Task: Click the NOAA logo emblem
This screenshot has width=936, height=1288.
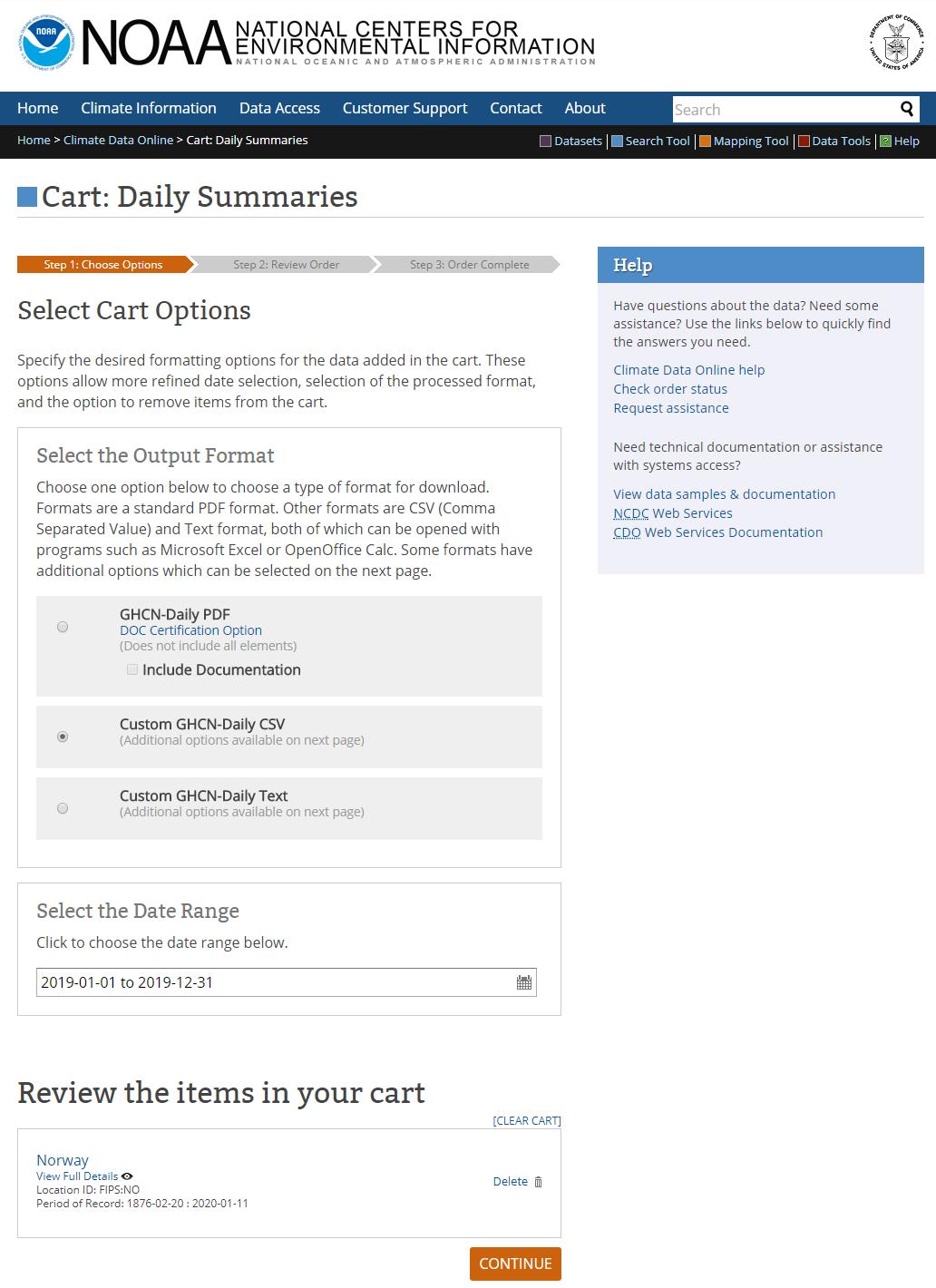Action: 47,43
